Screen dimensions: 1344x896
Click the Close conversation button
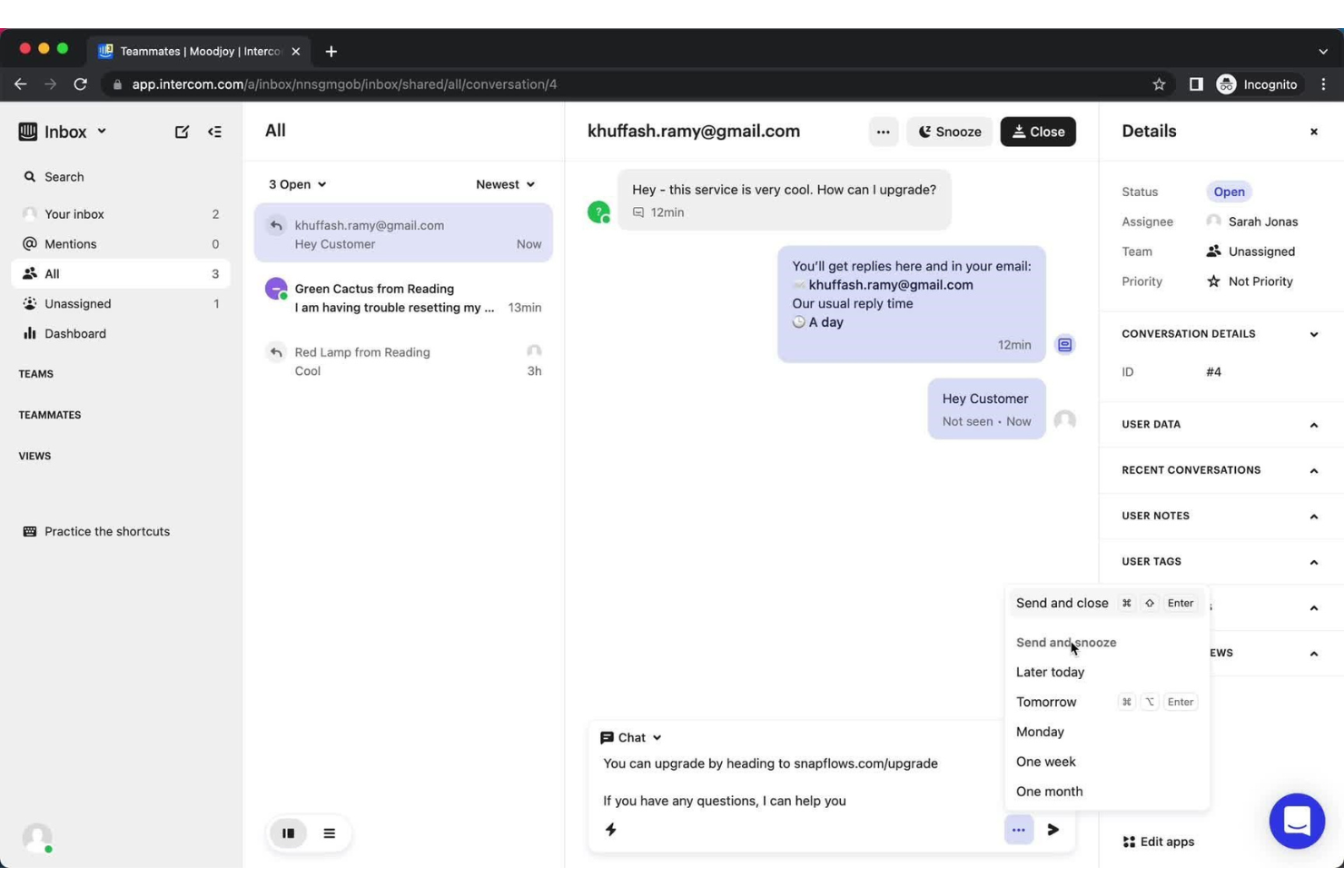[x=1038, y=132]
